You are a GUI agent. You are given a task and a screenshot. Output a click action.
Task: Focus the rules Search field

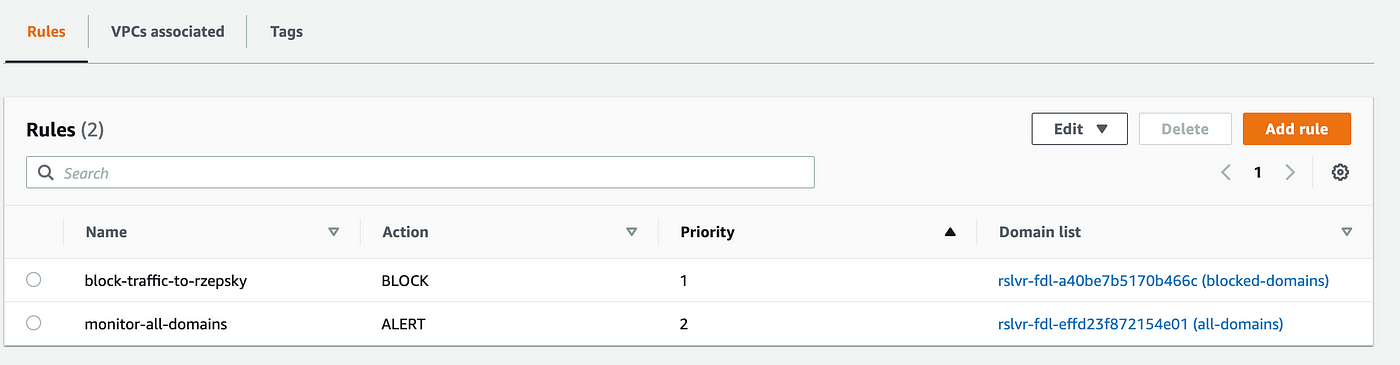tap(420, 173)
